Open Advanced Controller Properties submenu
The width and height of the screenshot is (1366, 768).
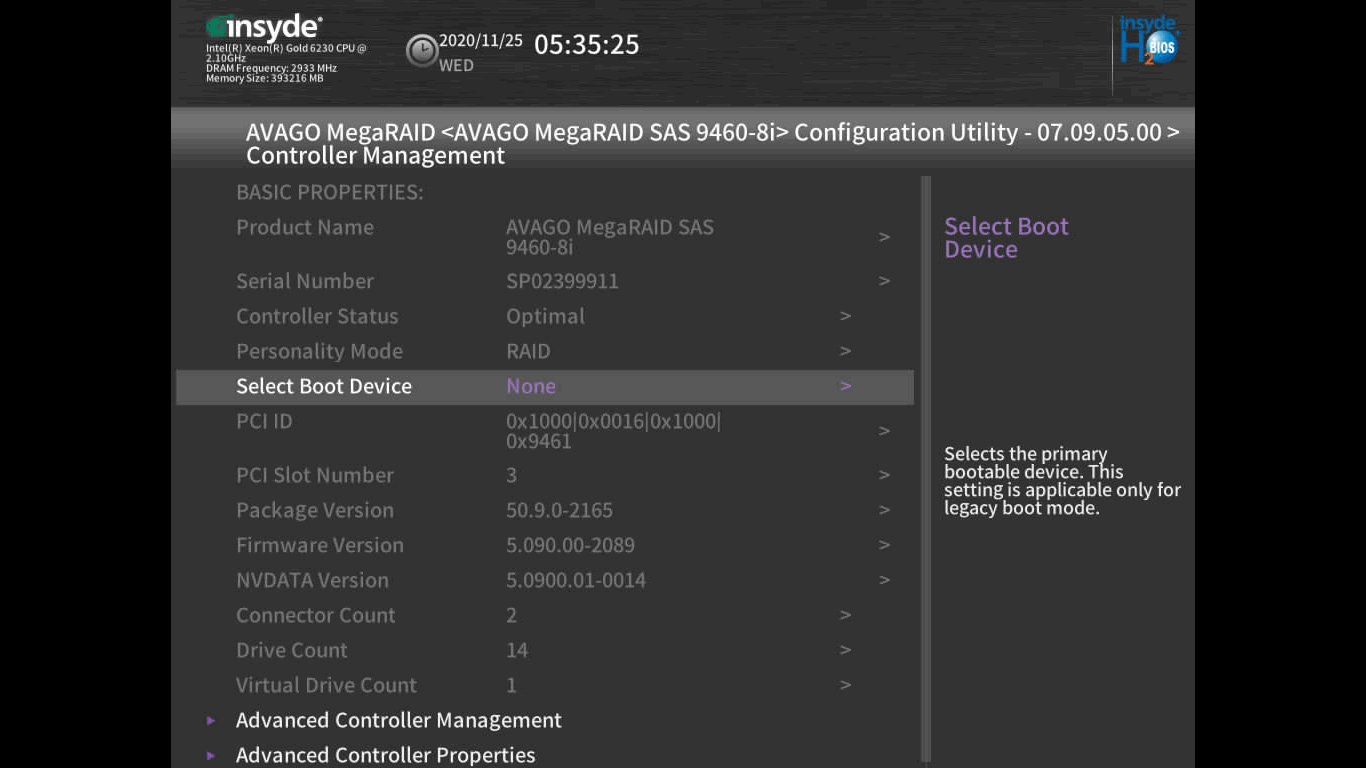(x=385, y=756)
